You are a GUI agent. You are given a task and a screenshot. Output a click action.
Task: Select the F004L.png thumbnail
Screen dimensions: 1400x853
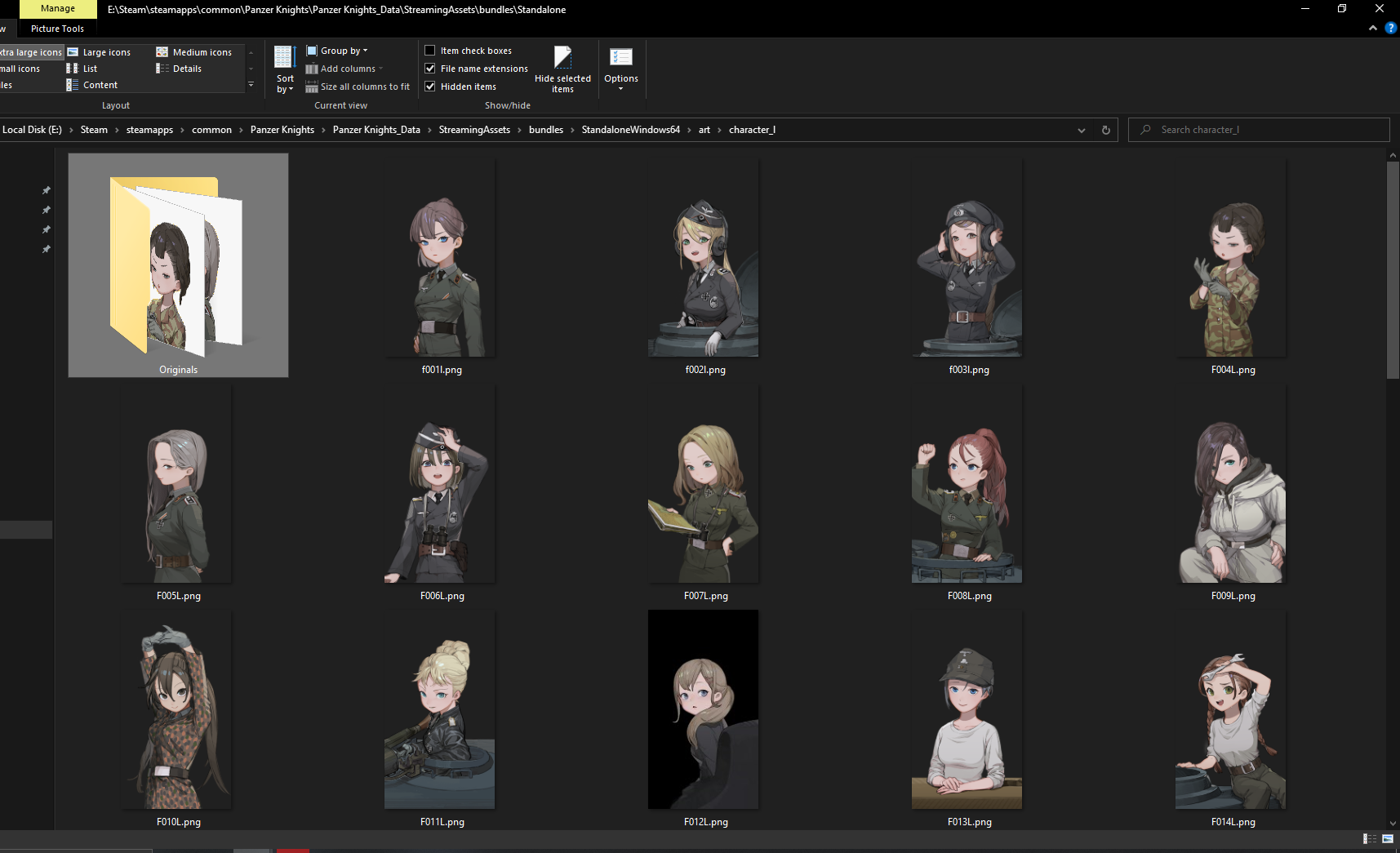point(1231,258)
